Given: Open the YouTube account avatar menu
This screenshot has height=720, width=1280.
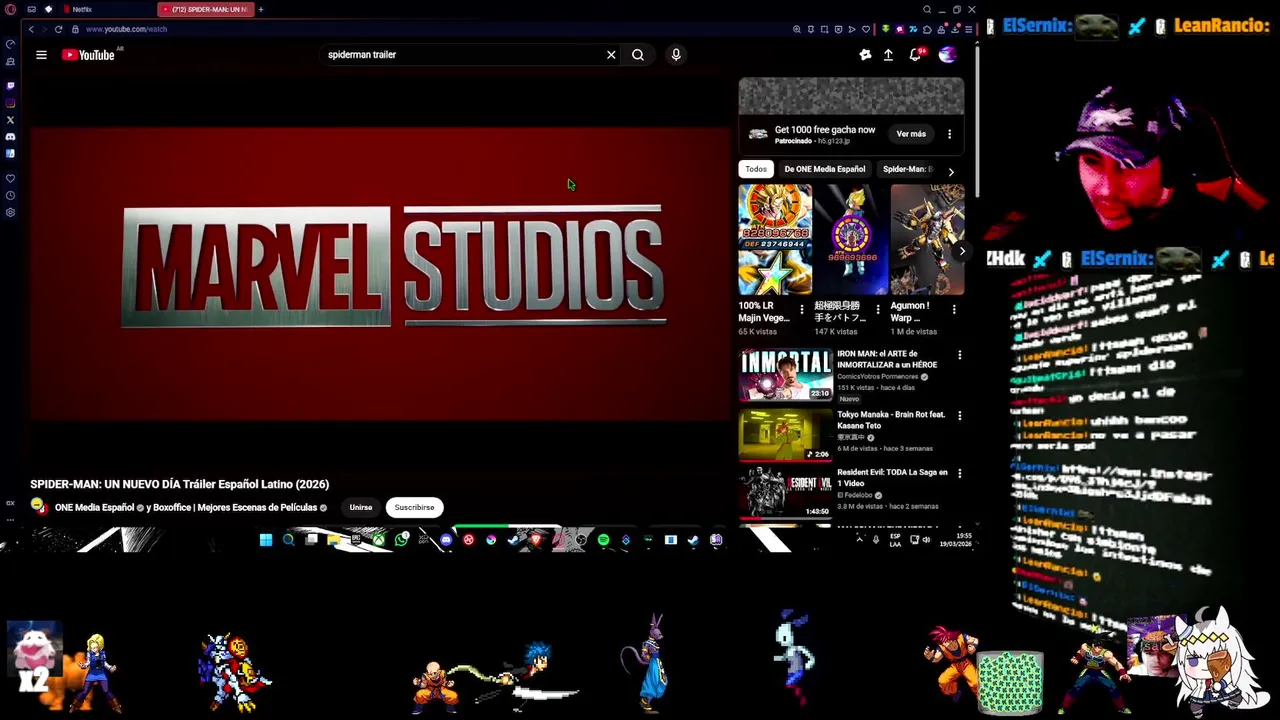Looking at the screenshot, I should click(x=947, y=55).
